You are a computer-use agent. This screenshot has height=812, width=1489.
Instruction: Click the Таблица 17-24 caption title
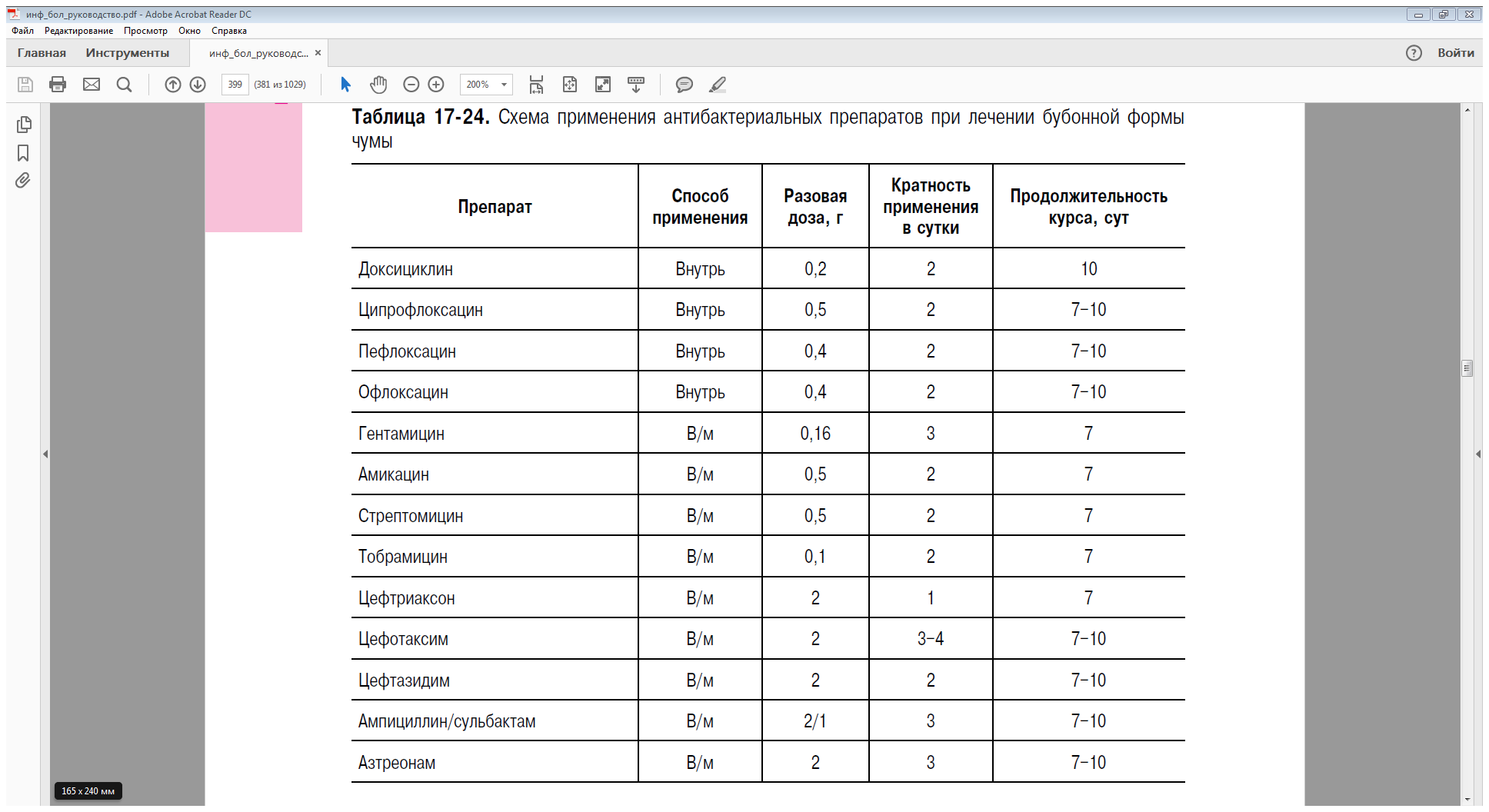421,117
